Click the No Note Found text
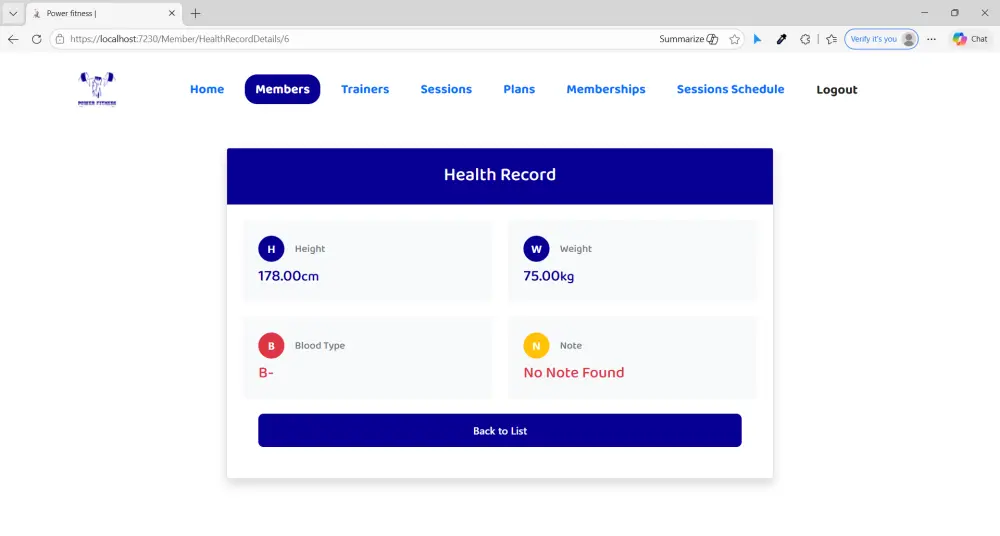Viewport: 1000px width, 536px height. 574,373
